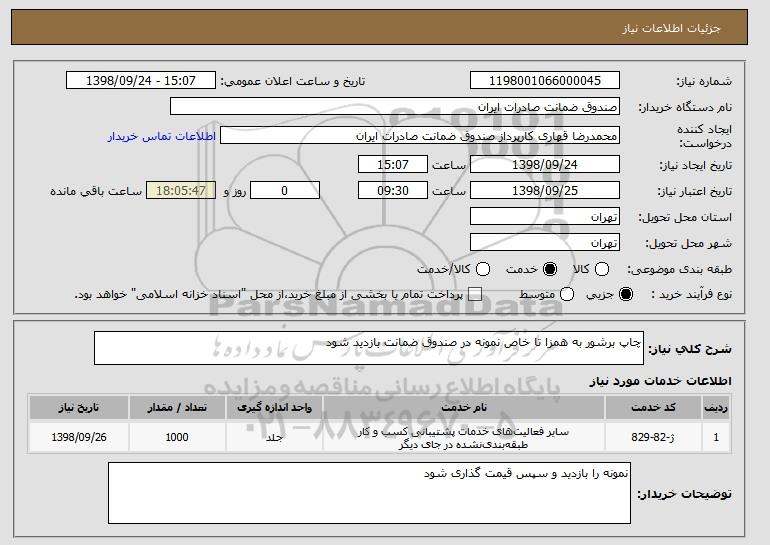
Task: Click service code cell ژ-82-829
Action: pyautogui.click(x=653, y=437)
